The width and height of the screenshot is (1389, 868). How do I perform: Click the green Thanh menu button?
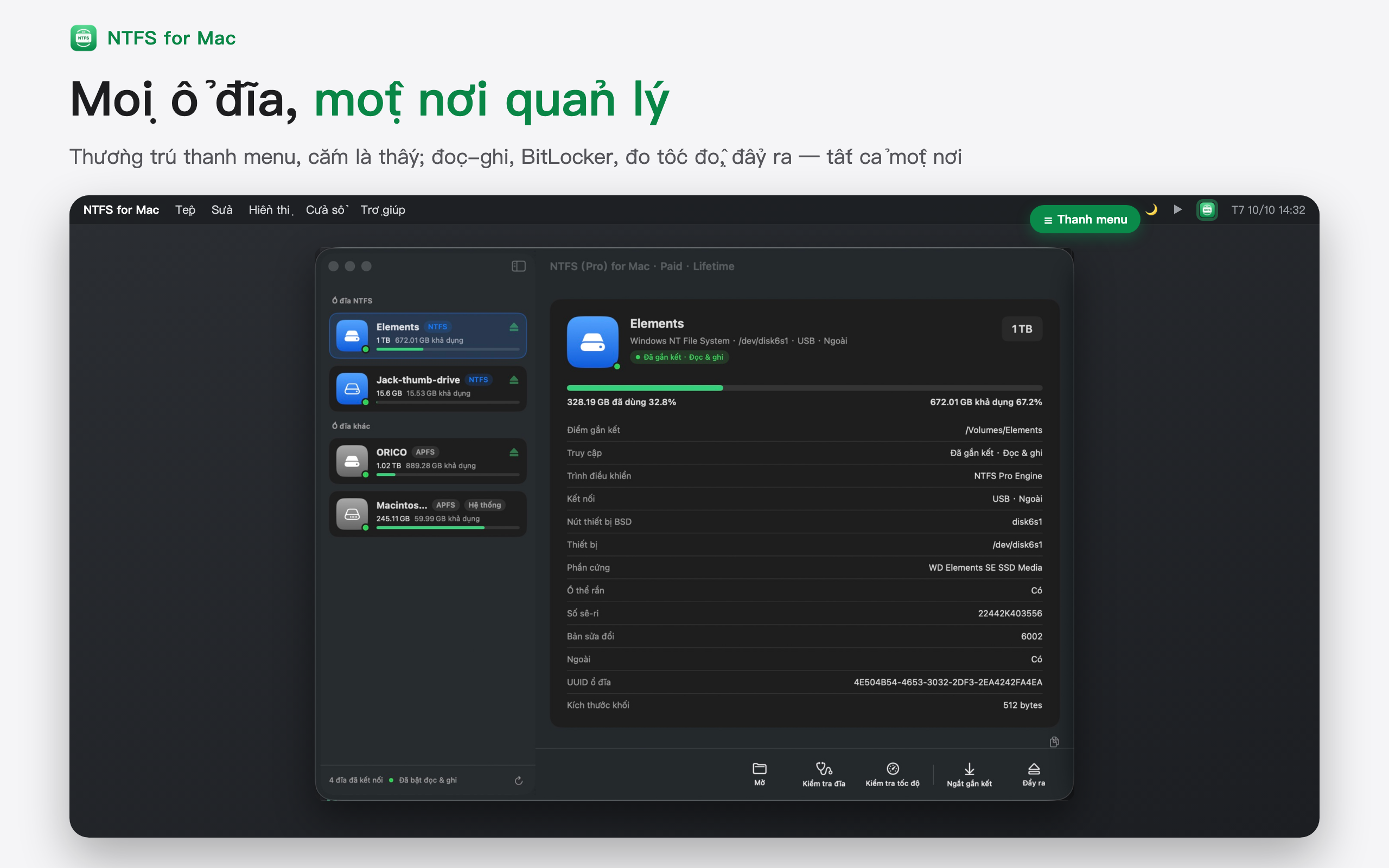pyautogui.click(x=1085, y=219)
